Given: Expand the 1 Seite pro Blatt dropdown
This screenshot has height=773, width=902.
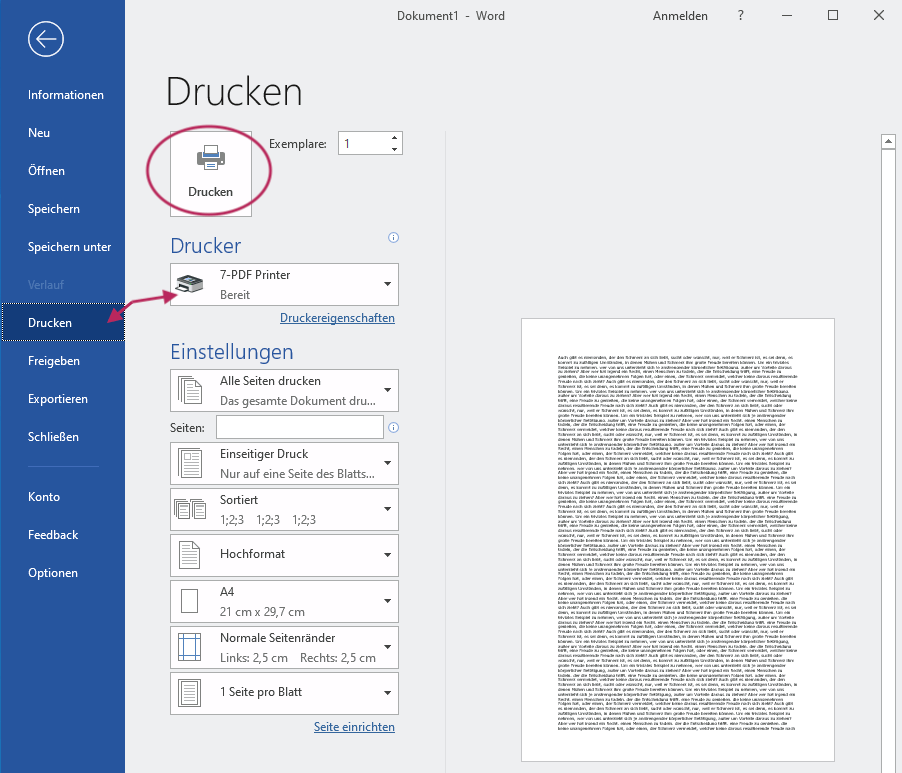Looking at the screenshot, I should (387, 693).
